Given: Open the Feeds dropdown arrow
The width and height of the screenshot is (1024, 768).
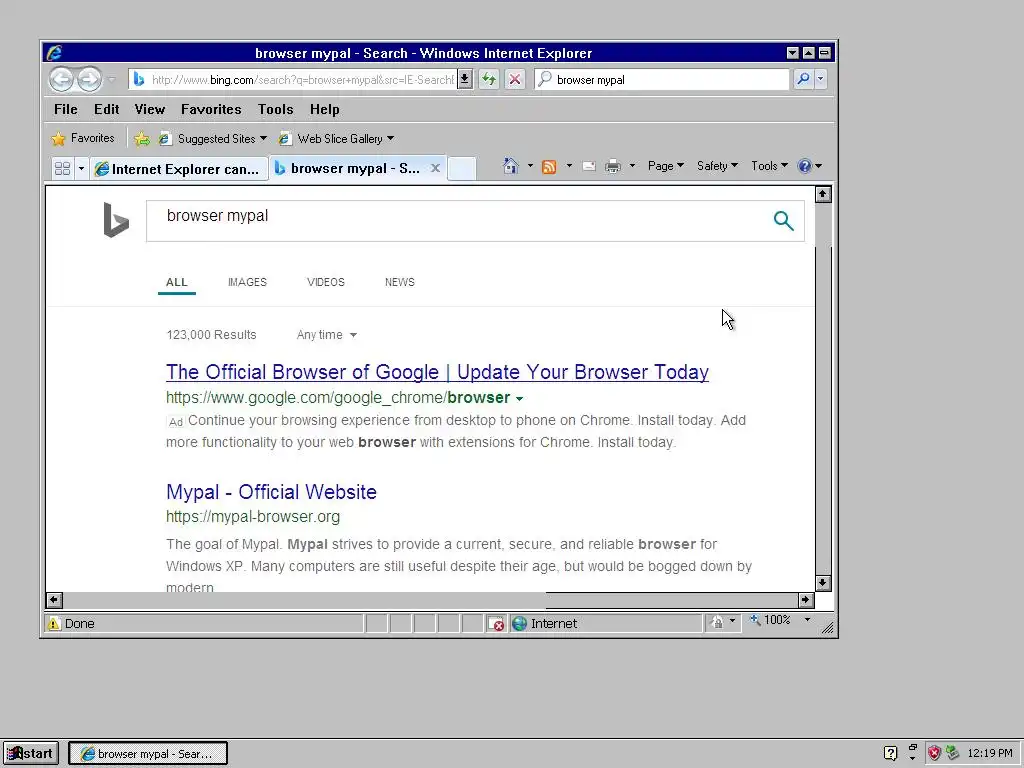Looking at the screenshot, I should point(569,166).
